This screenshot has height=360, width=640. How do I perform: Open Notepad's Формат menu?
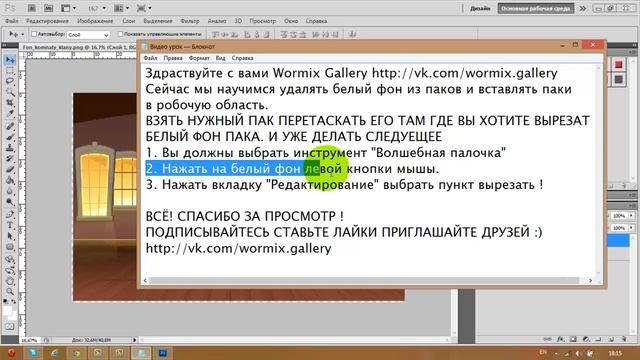[199, 58]
